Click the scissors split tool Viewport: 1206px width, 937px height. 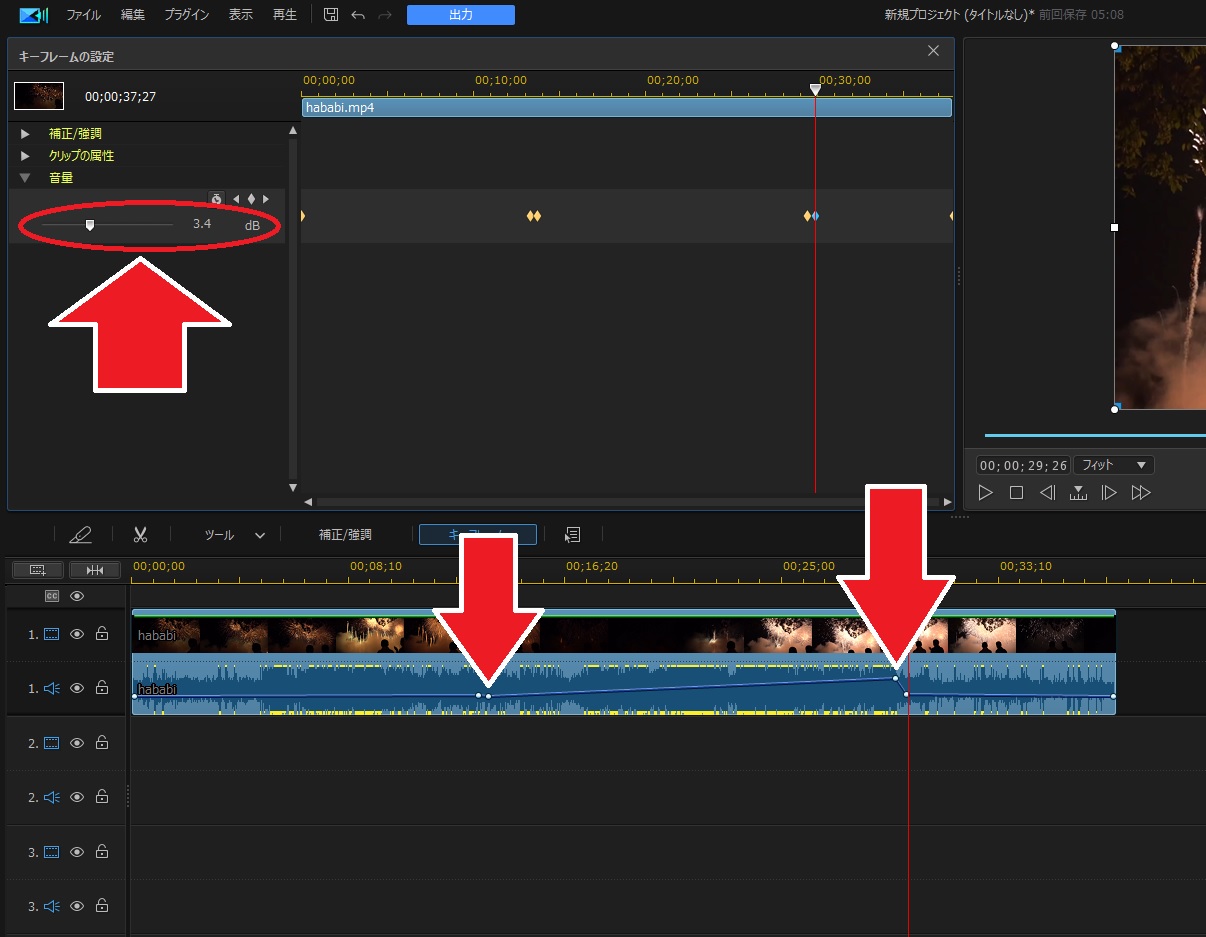[x=140, y=535]
